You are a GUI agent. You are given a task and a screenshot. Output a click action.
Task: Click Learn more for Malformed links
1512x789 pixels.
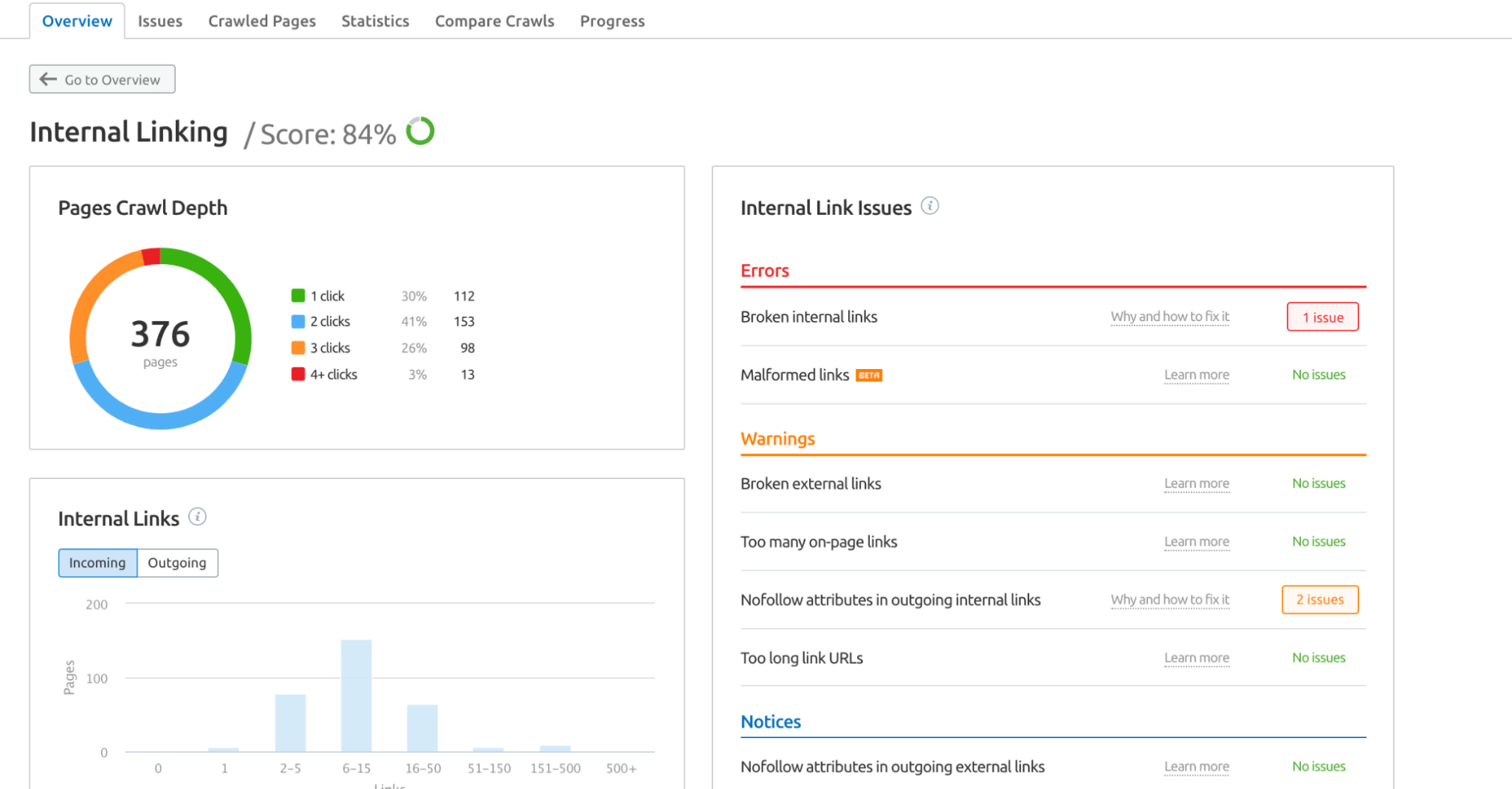coord(1196,375)
